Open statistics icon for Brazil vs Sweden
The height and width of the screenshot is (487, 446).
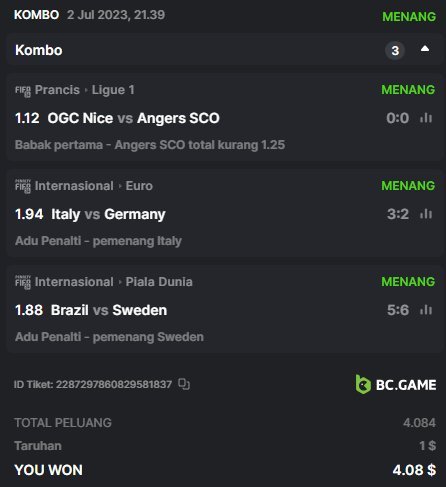click(426, 310)
